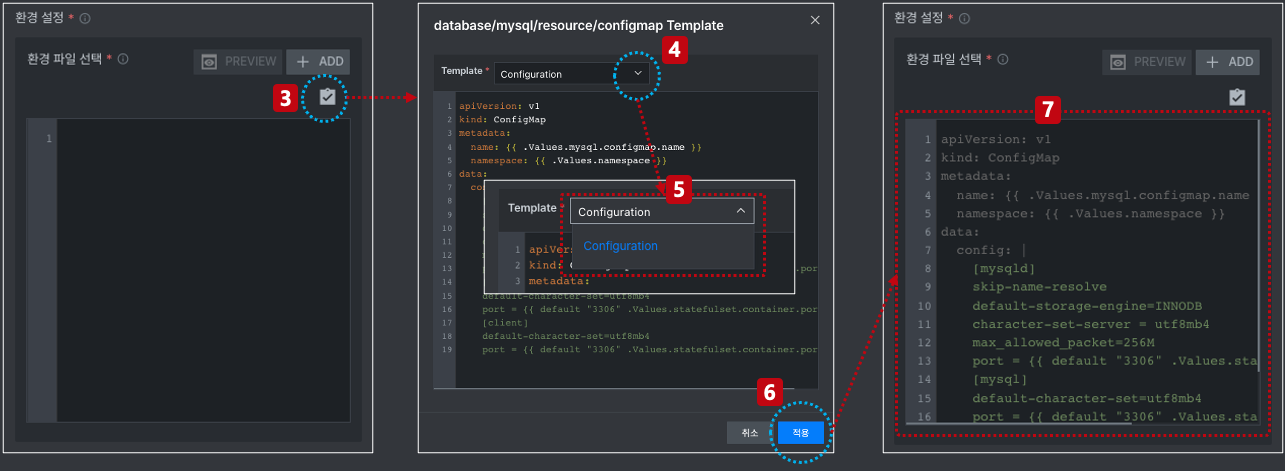Select the blue Configuration option in the list
1285x471 pixels.
(621, 246)
